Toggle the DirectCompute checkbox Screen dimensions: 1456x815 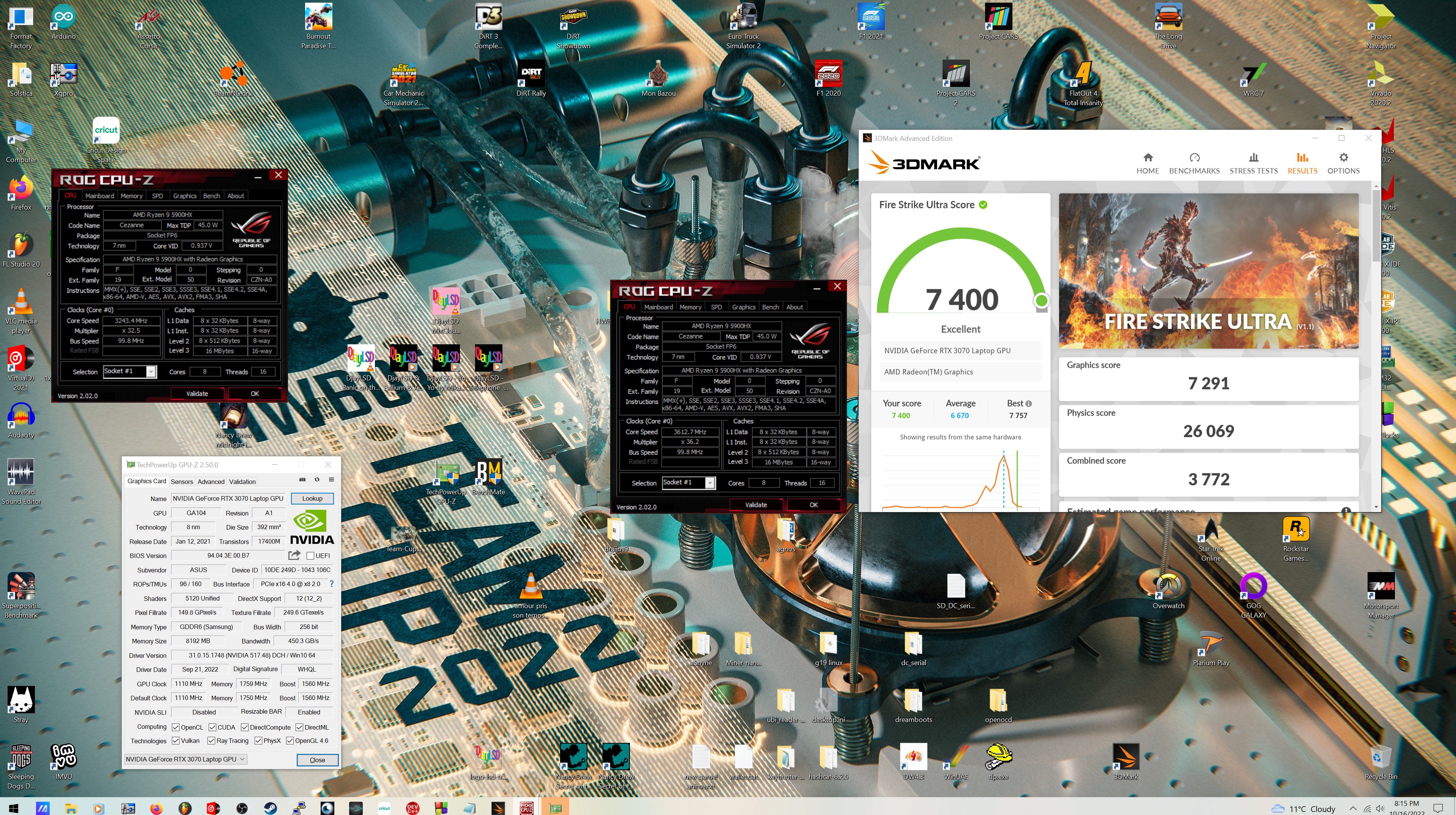245,727
